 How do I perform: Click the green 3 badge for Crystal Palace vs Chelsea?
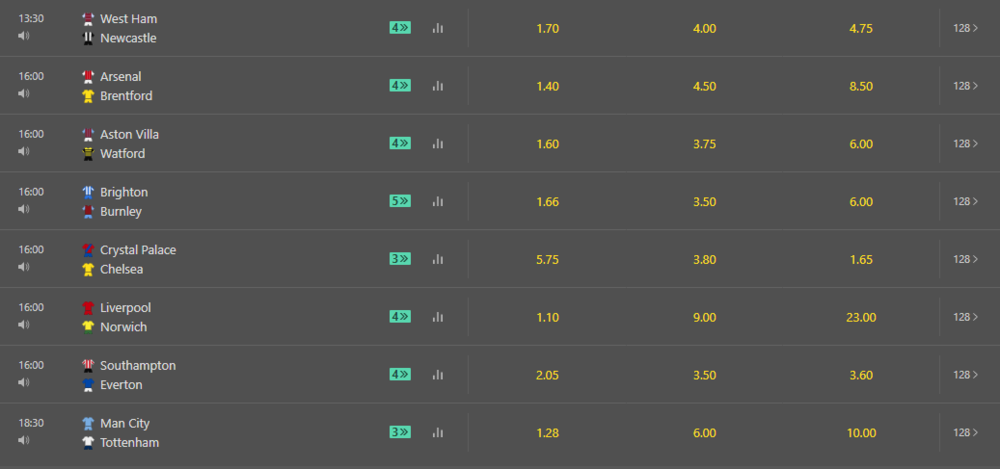(x=400, y=259)
